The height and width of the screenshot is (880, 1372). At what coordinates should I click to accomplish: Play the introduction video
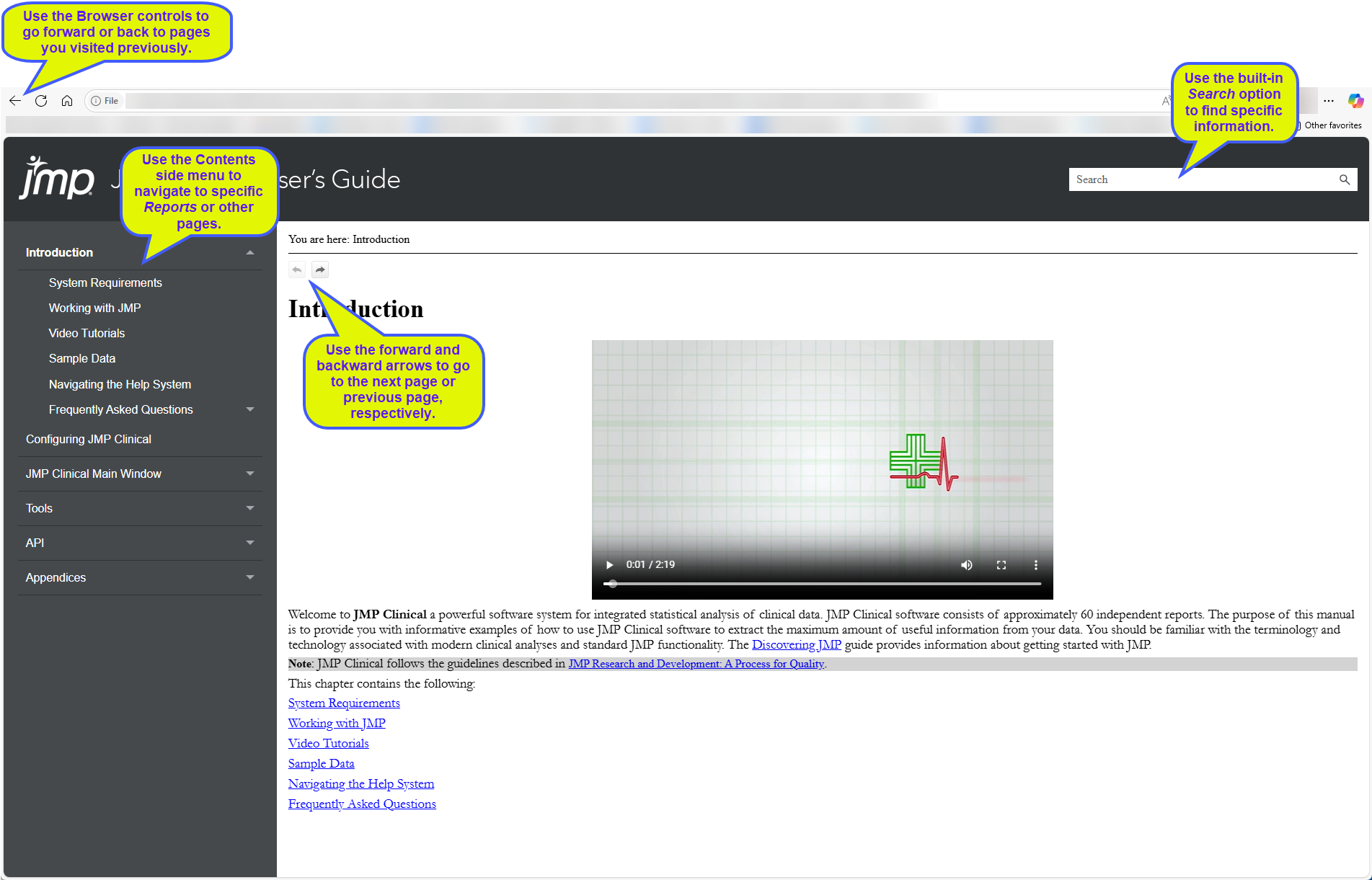(609, 564)
